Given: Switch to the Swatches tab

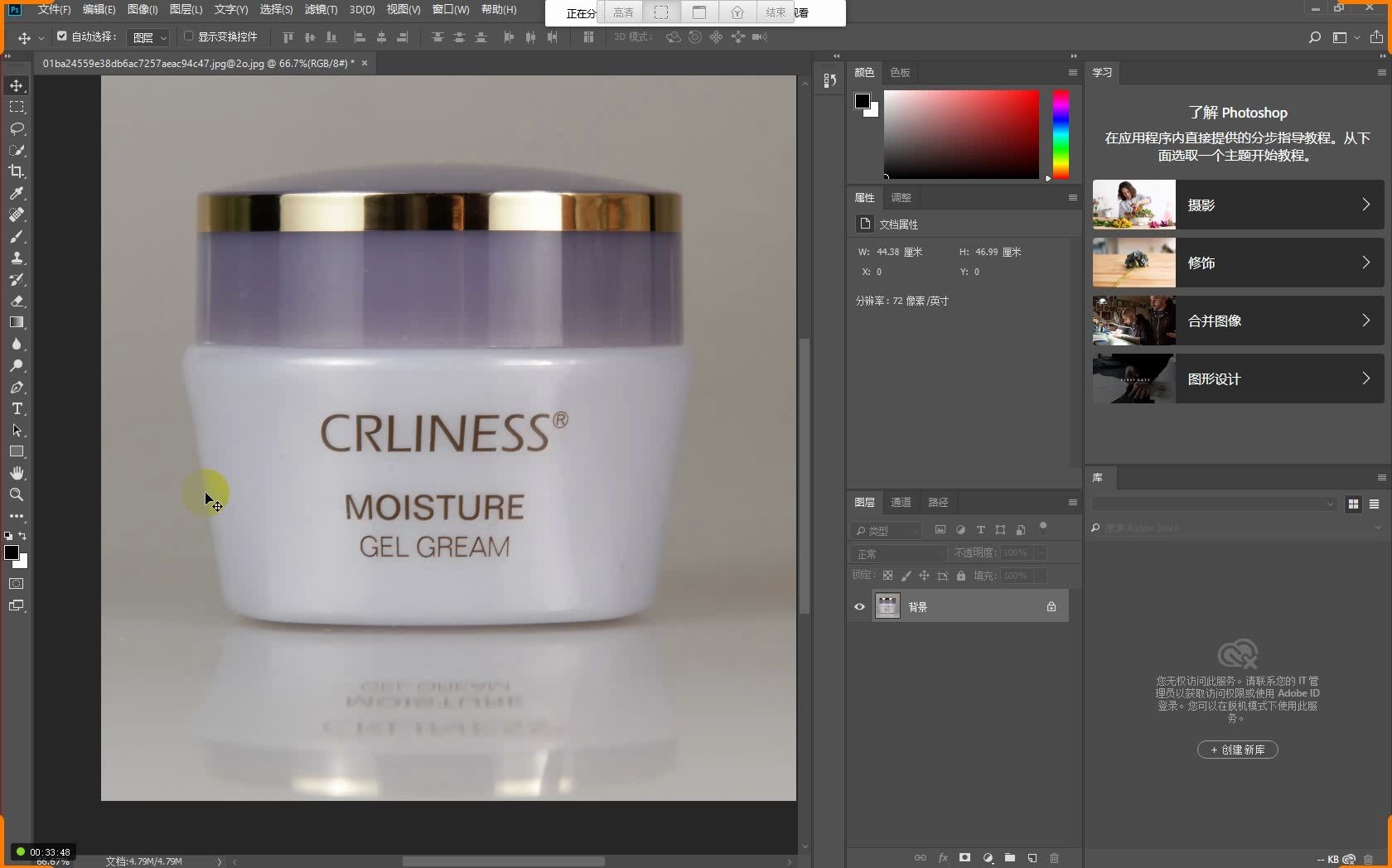Looking at the screenshot, I should pos(900,73).
